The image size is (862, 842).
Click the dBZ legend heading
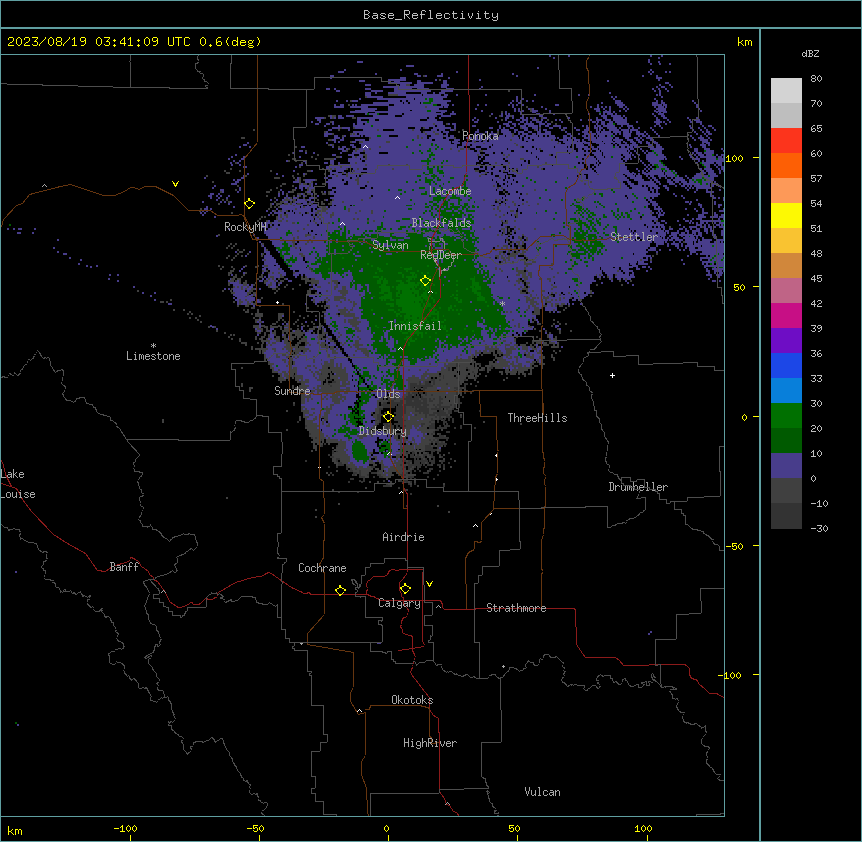(x=810, y=54)
